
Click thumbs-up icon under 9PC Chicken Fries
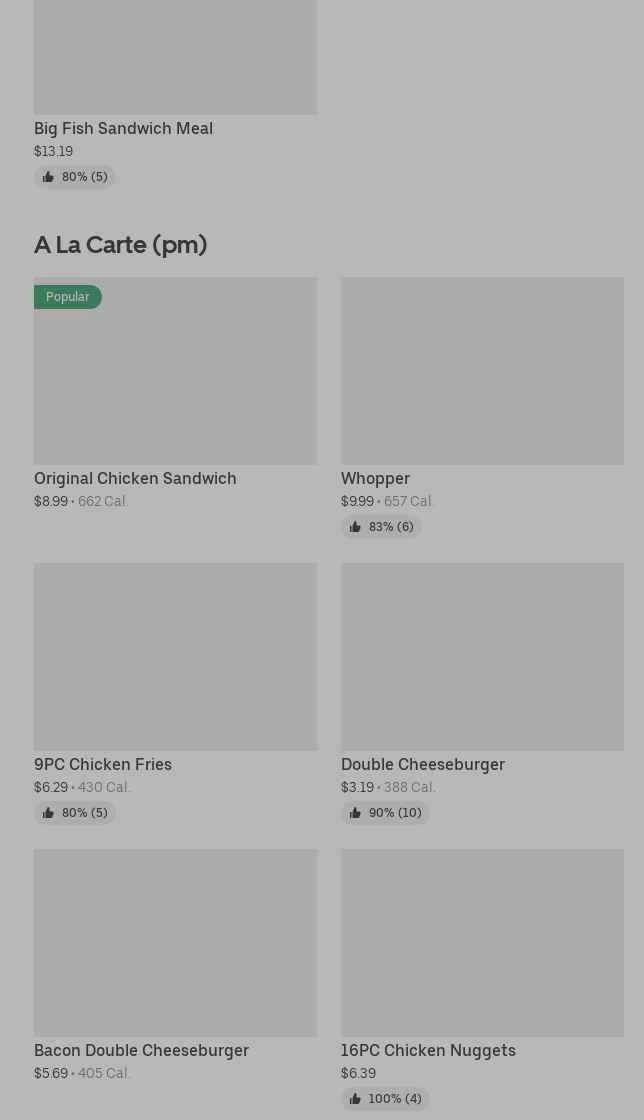[48, 813]
